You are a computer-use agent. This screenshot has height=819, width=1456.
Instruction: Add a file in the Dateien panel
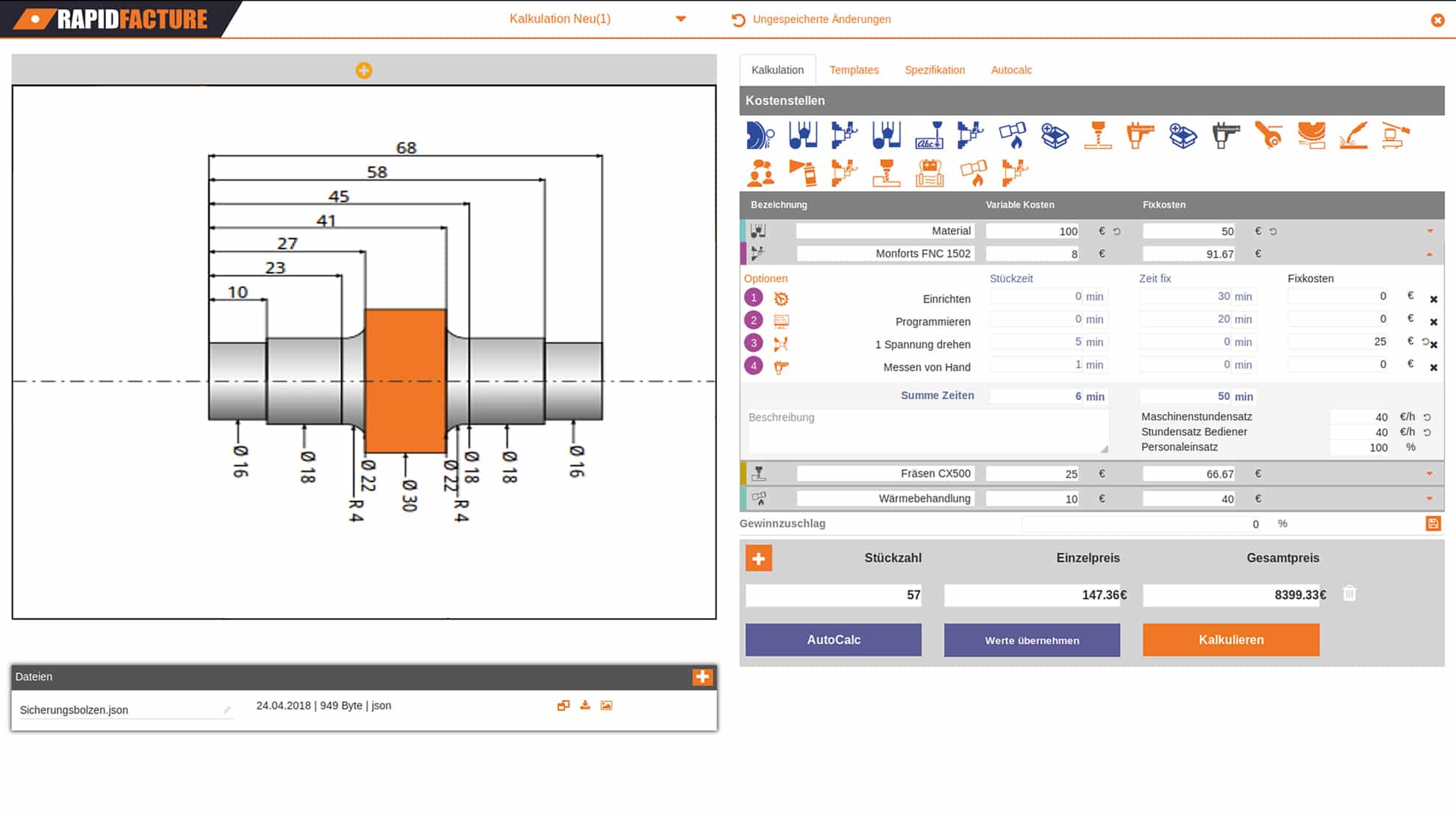pos(702,676)
